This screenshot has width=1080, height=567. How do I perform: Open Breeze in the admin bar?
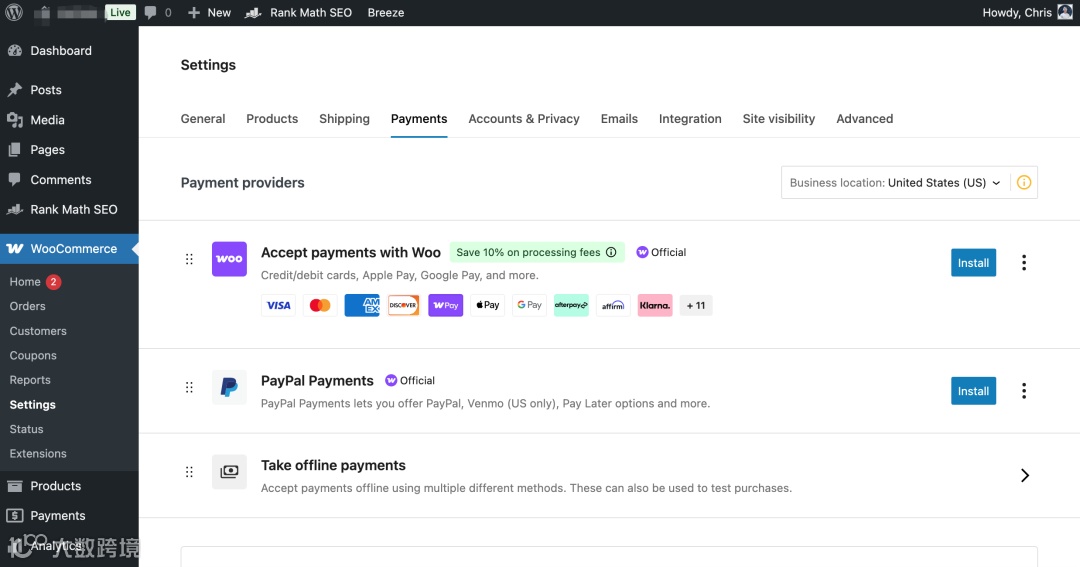tap(386, 12)
